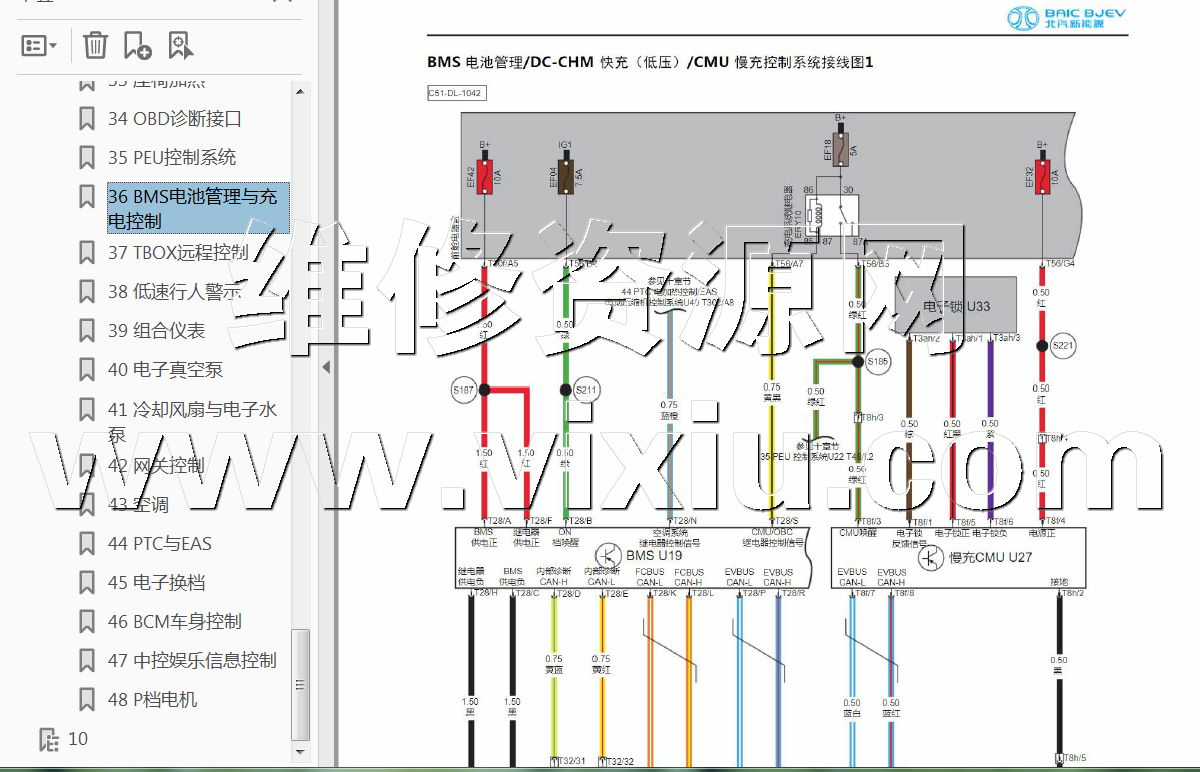
Task: Click the bookmark icon beside 40 电子真空泵
Action: (88, 370)
